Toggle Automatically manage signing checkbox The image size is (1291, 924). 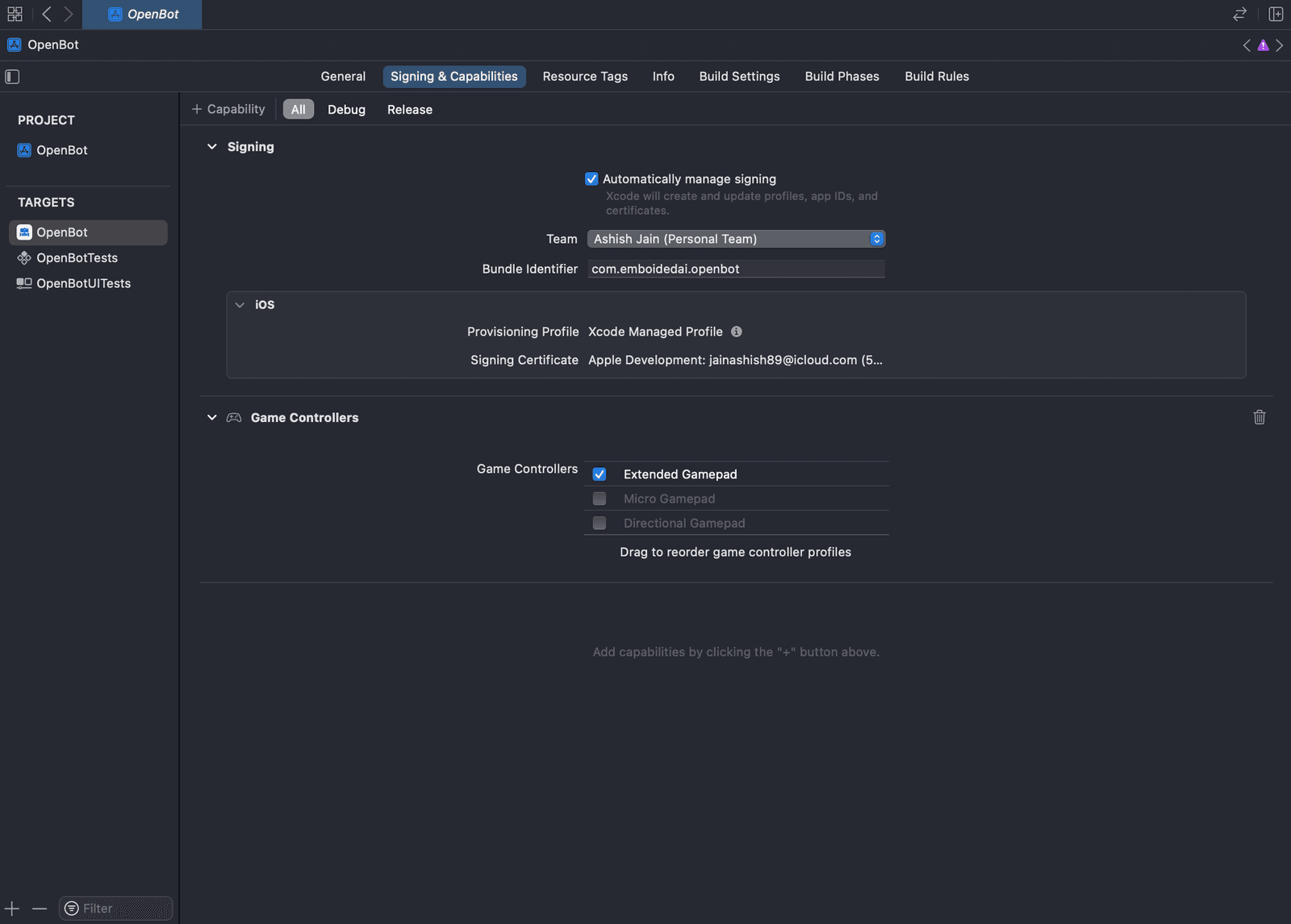coord(591,179)
